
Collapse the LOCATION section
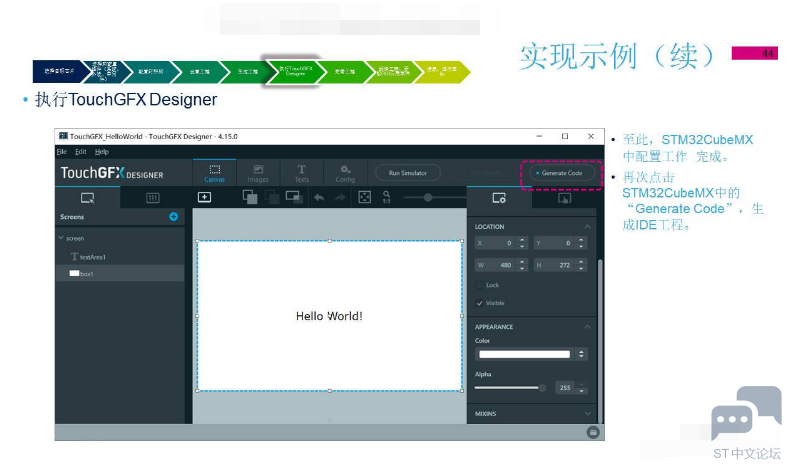coord(587,227)
